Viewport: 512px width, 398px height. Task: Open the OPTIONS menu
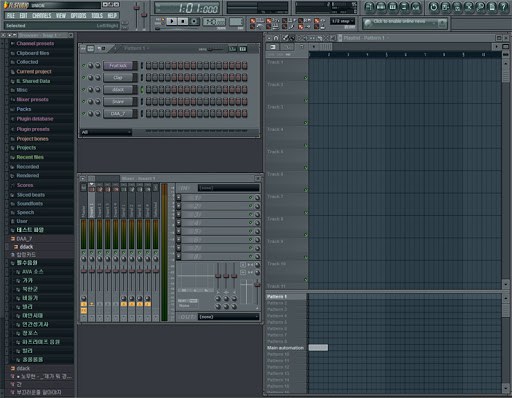click(x=78, y=16)
